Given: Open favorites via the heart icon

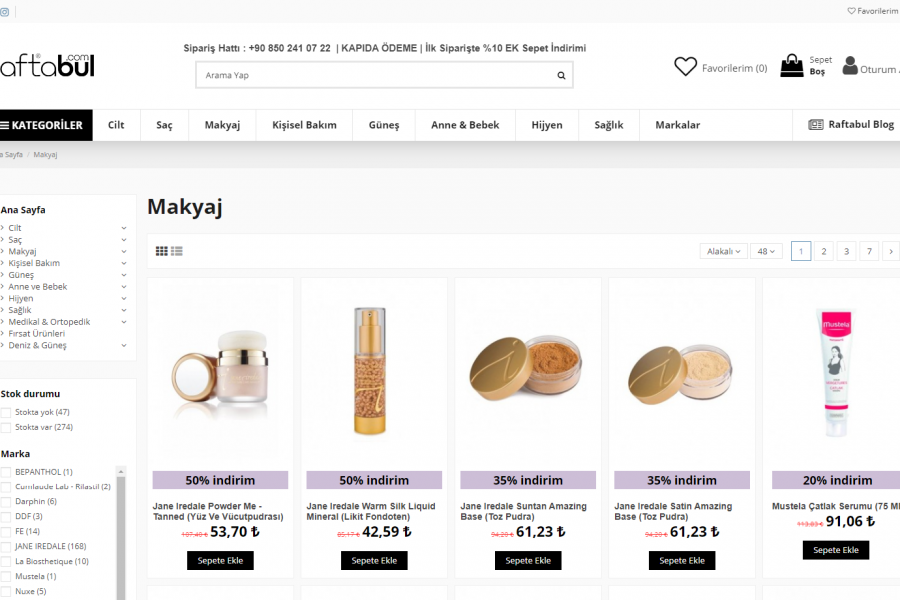Looking at the screenshot, I should pos(685,67).
